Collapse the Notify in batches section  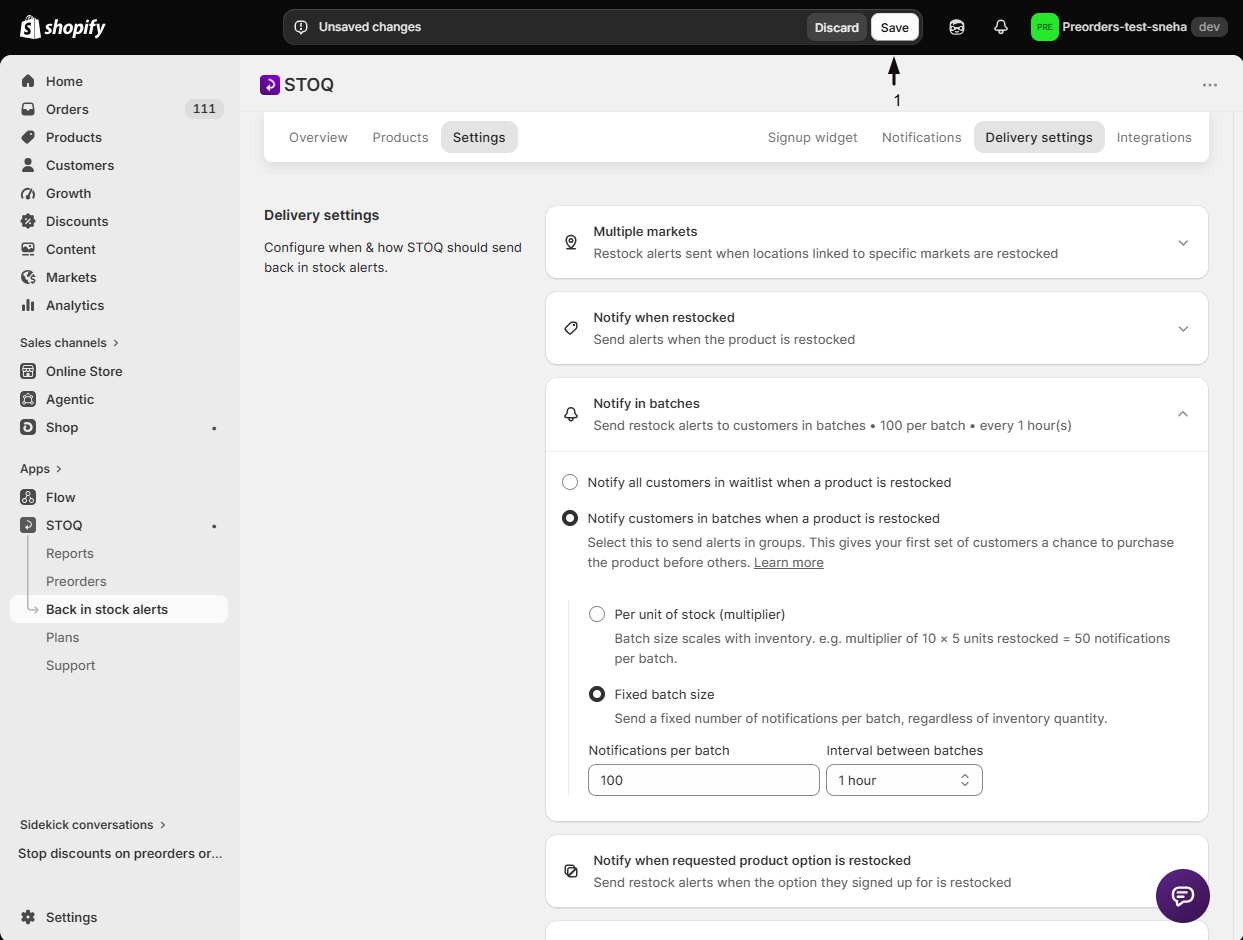pyautogui.click(x=1183, y=414)
